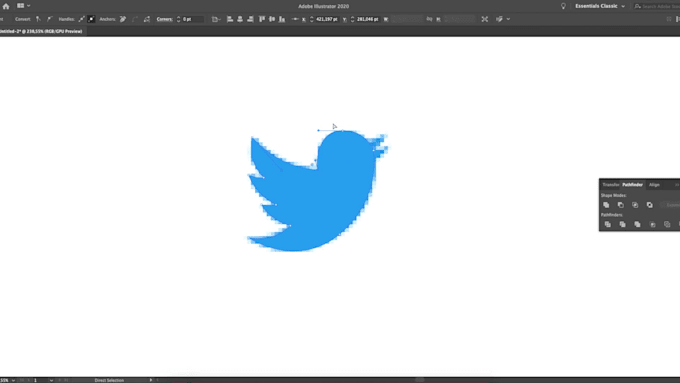Open the Corners options link
The image size is (680, 383).
tap(164, 19)
